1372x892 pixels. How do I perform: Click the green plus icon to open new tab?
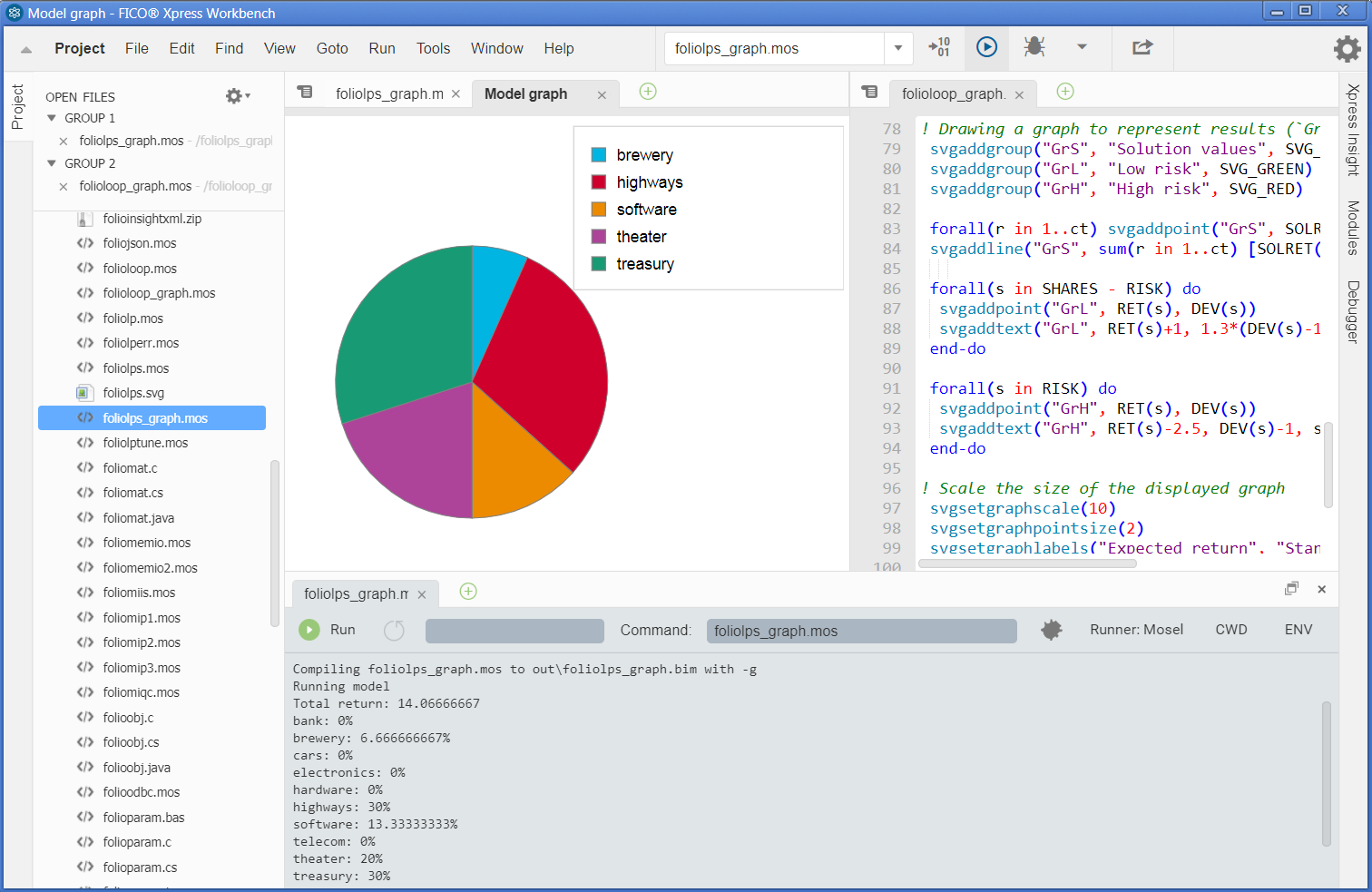pyautogui.click(x=647, y=92)
